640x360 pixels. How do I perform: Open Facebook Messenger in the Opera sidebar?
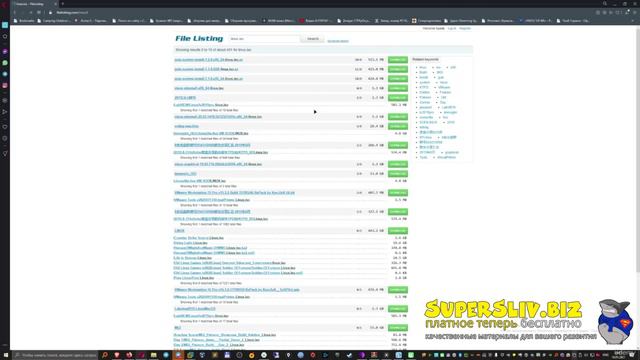(5, 51)
